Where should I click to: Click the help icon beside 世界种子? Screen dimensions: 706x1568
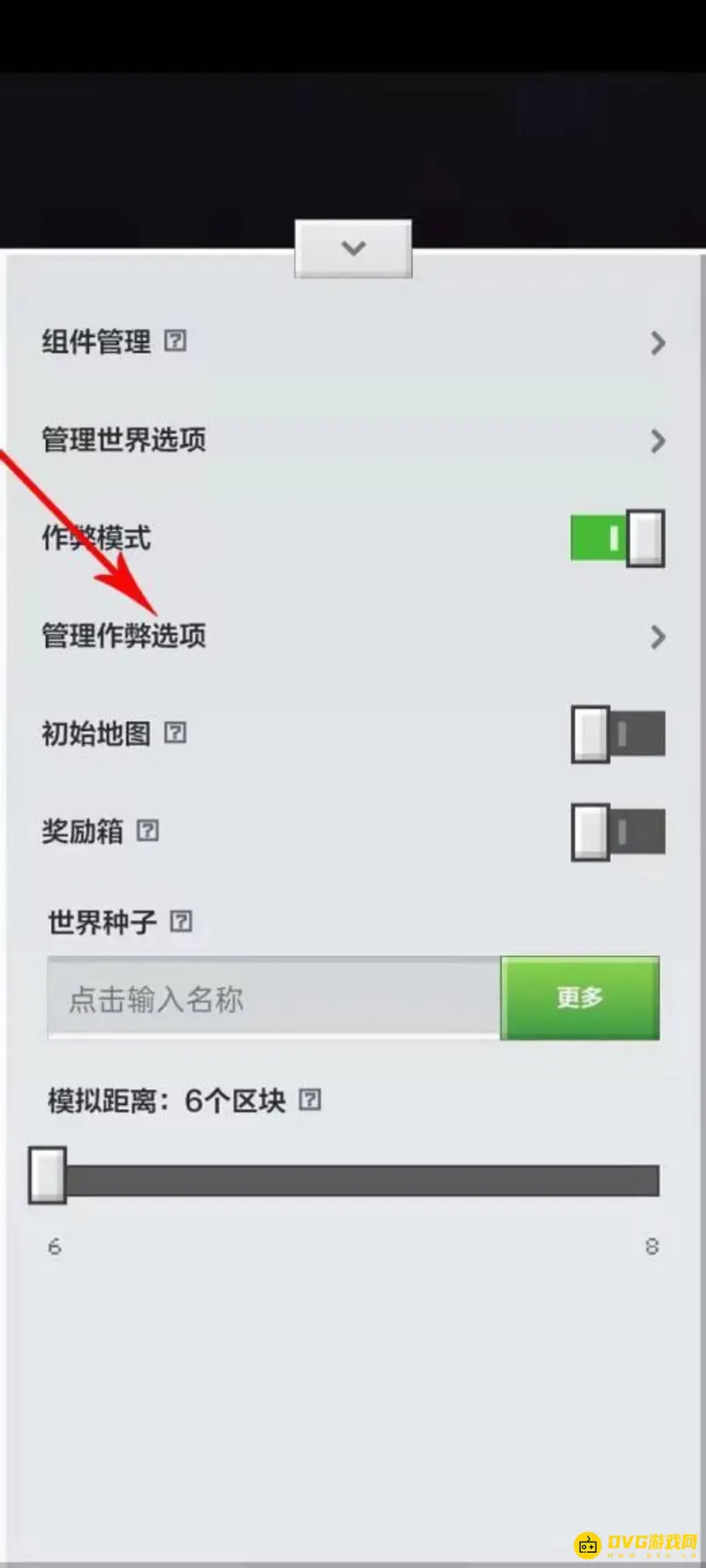(181, 922)
